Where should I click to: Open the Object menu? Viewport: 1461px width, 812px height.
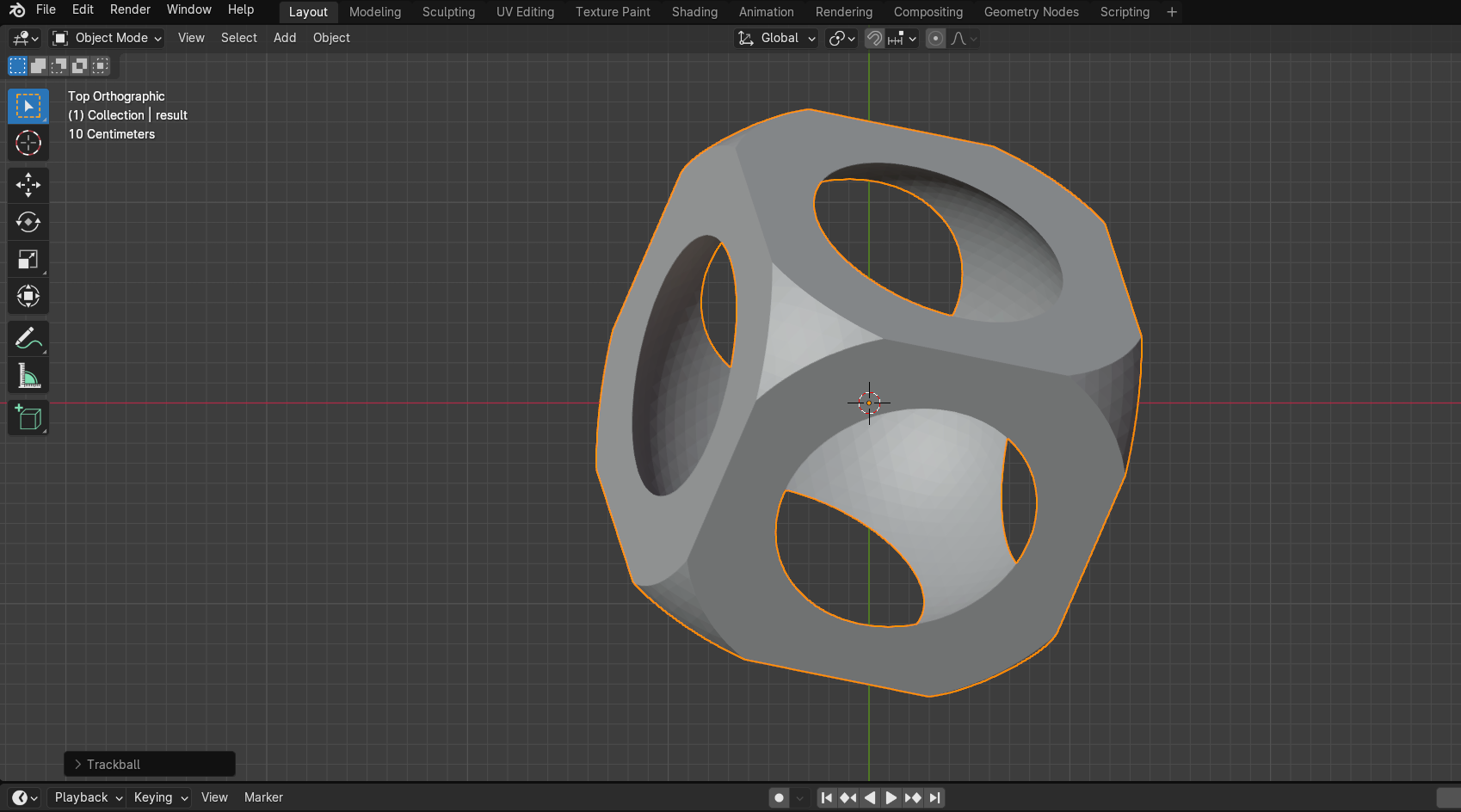point(331,38)
